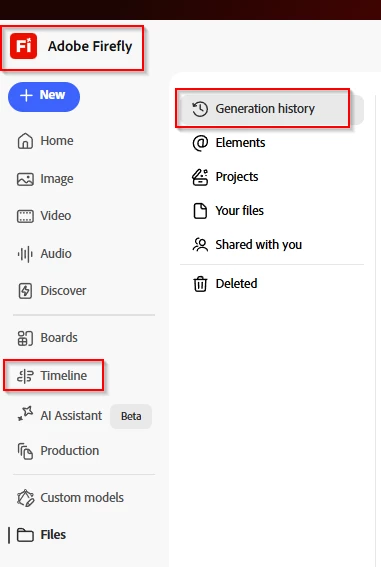Click the Shared with you people icon
The image size is (381, 567).
click(200, 245)
